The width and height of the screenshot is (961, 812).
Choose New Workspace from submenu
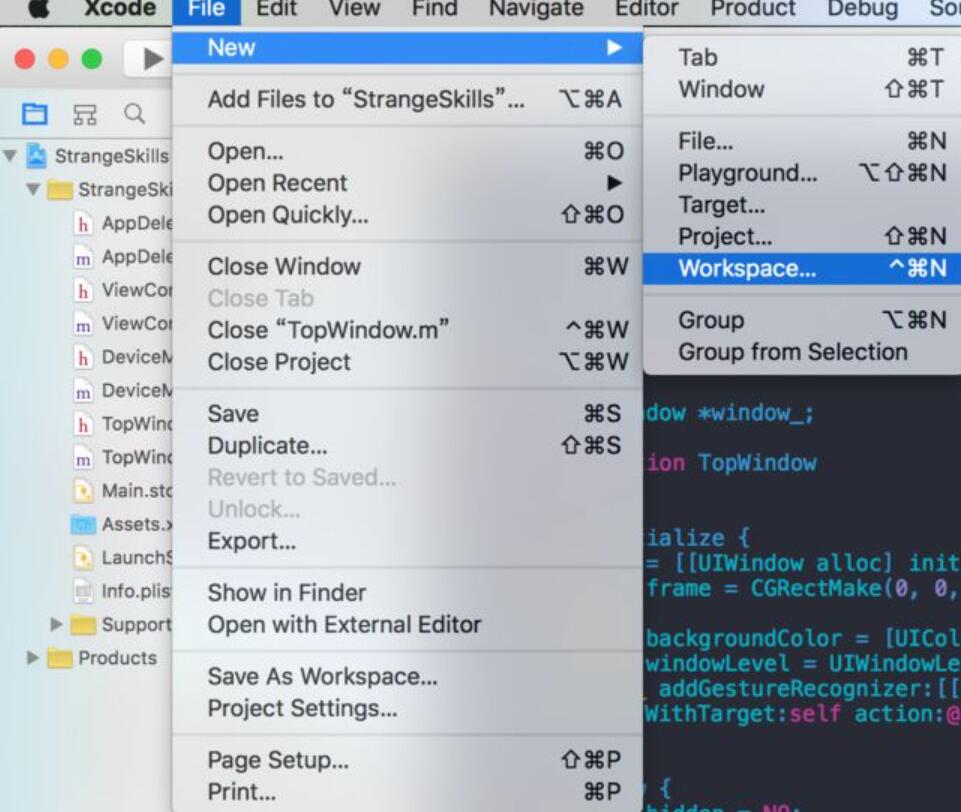802,268
